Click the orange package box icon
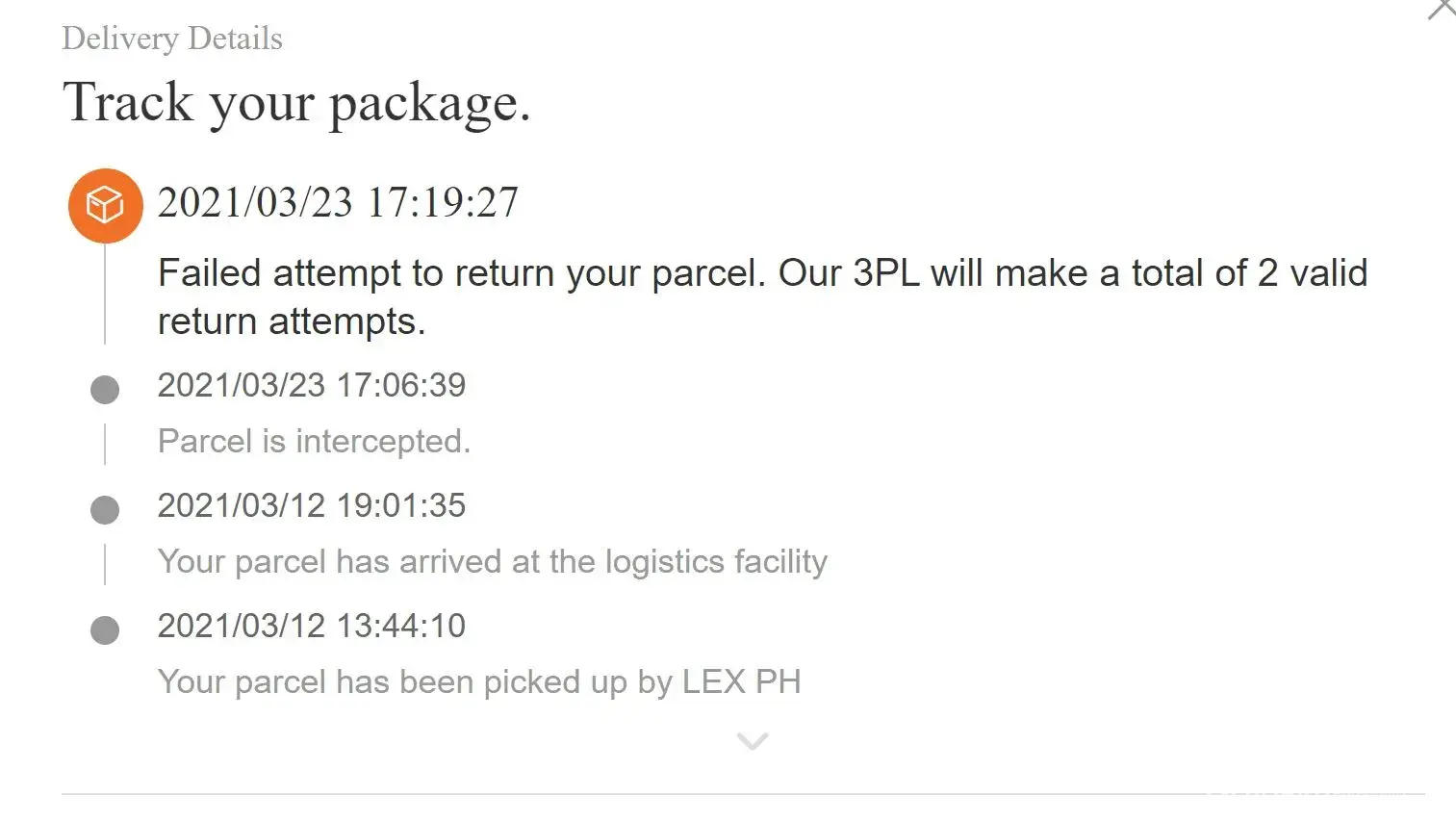 tap(105, 205)
